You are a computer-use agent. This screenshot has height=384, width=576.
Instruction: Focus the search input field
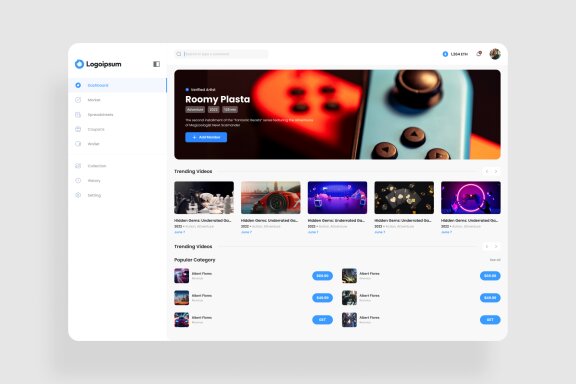pos(221,54)
